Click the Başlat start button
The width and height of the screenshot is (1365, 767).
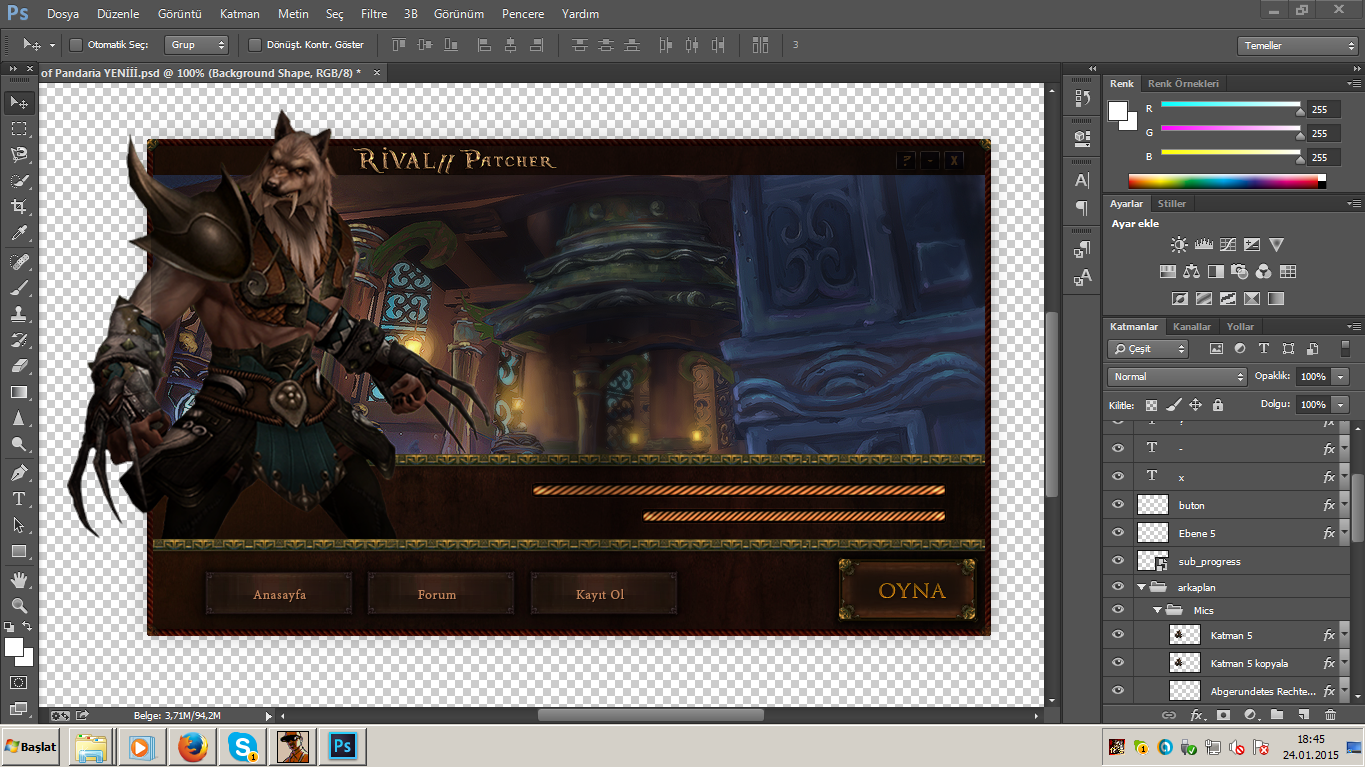(32, 747)
